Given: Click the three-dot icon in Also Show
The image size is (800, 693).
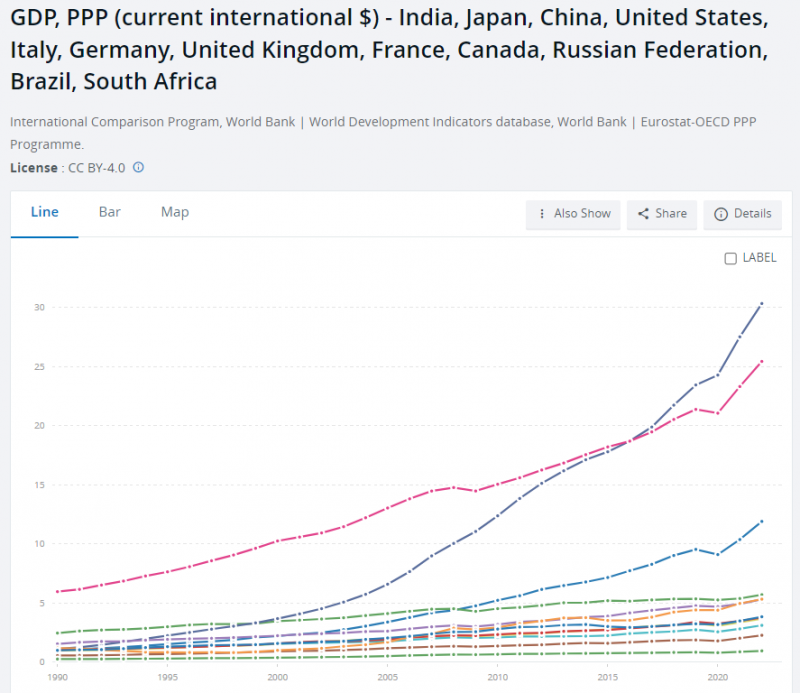Looking at the screenshot, I should 542,214.
